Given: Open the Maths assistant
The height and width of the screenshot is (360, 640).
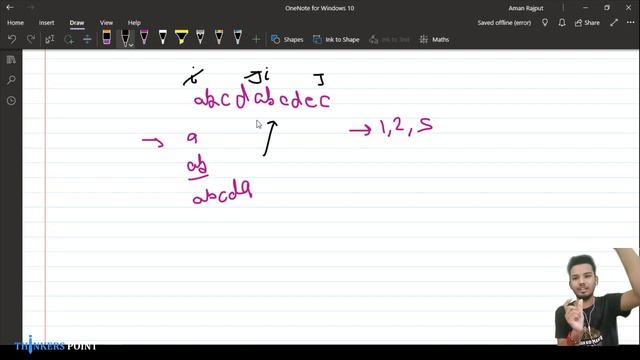Looking at the screenshot, I should [x=435, y=40].
